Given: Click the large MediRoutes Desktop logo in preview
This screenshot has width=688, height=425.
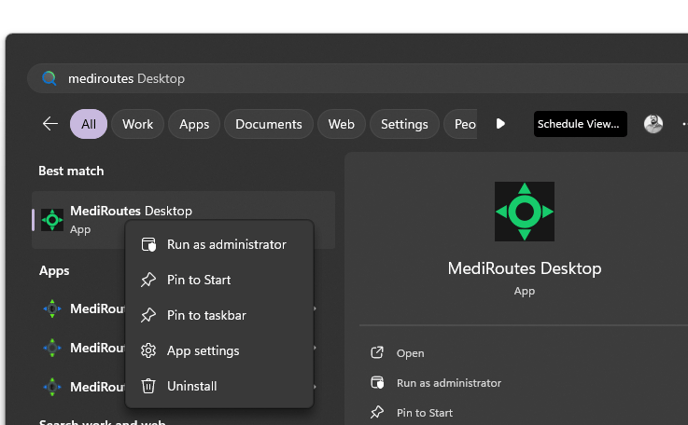Looking at the screenshot, I should pos(524,212).
